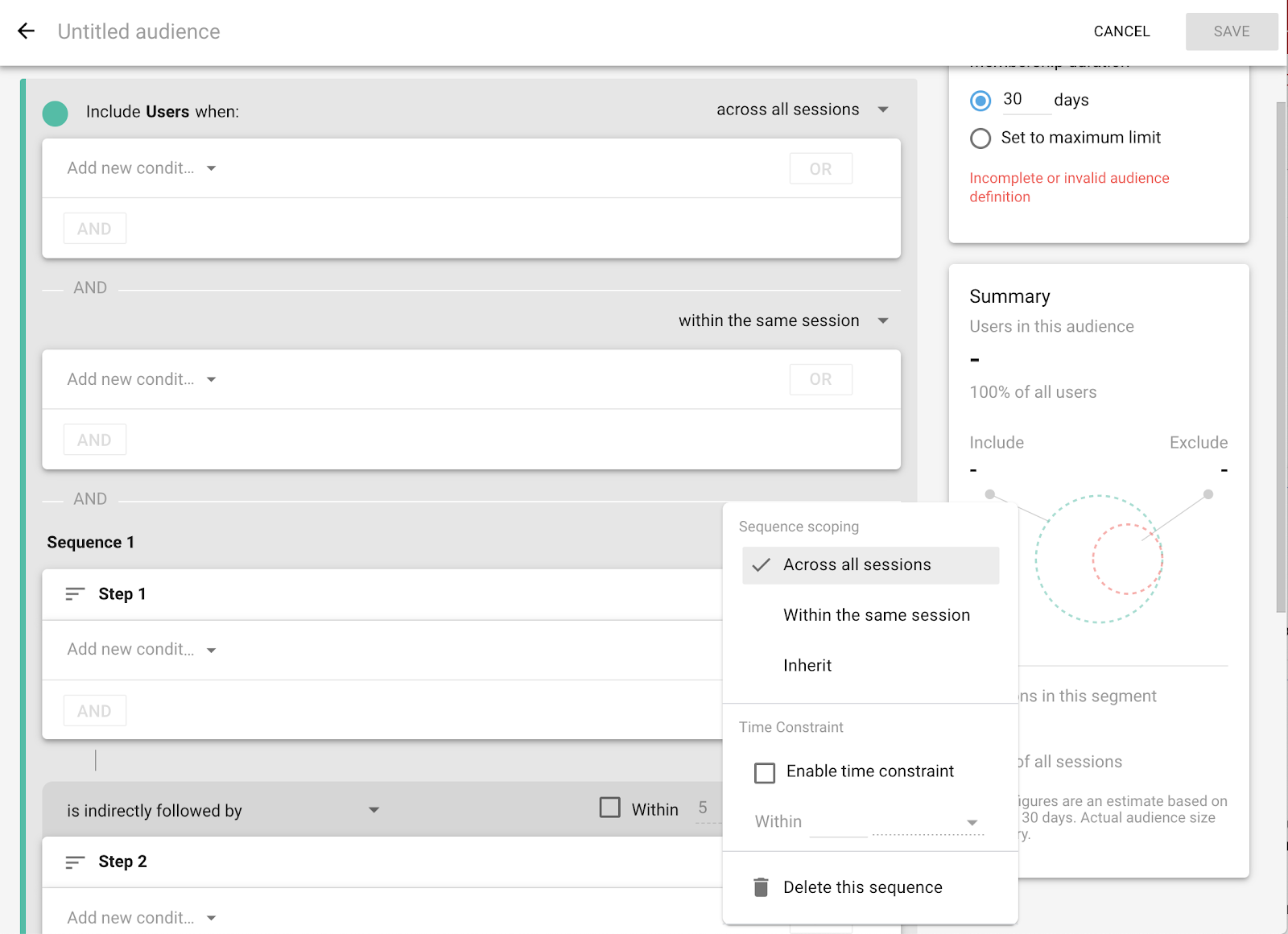
Task: Click the CANCEL button
Action: point(1121,31)
